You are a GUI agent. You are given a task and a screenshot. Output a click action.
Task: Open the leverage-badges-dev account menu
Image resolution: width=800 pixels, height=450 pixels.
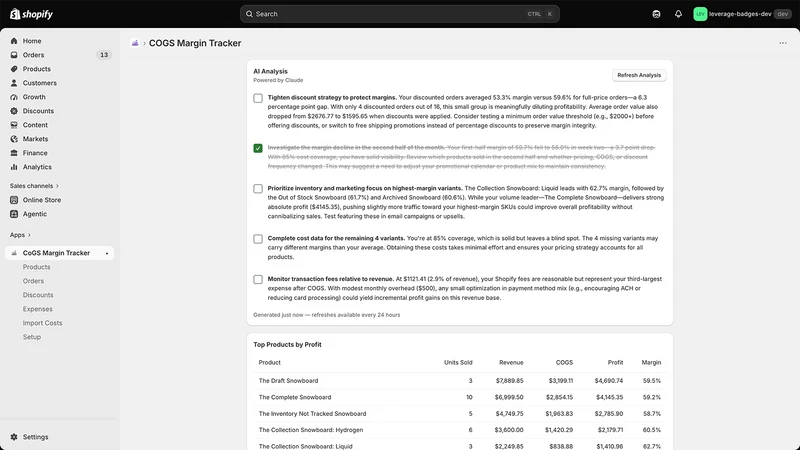tap(742, 14)
